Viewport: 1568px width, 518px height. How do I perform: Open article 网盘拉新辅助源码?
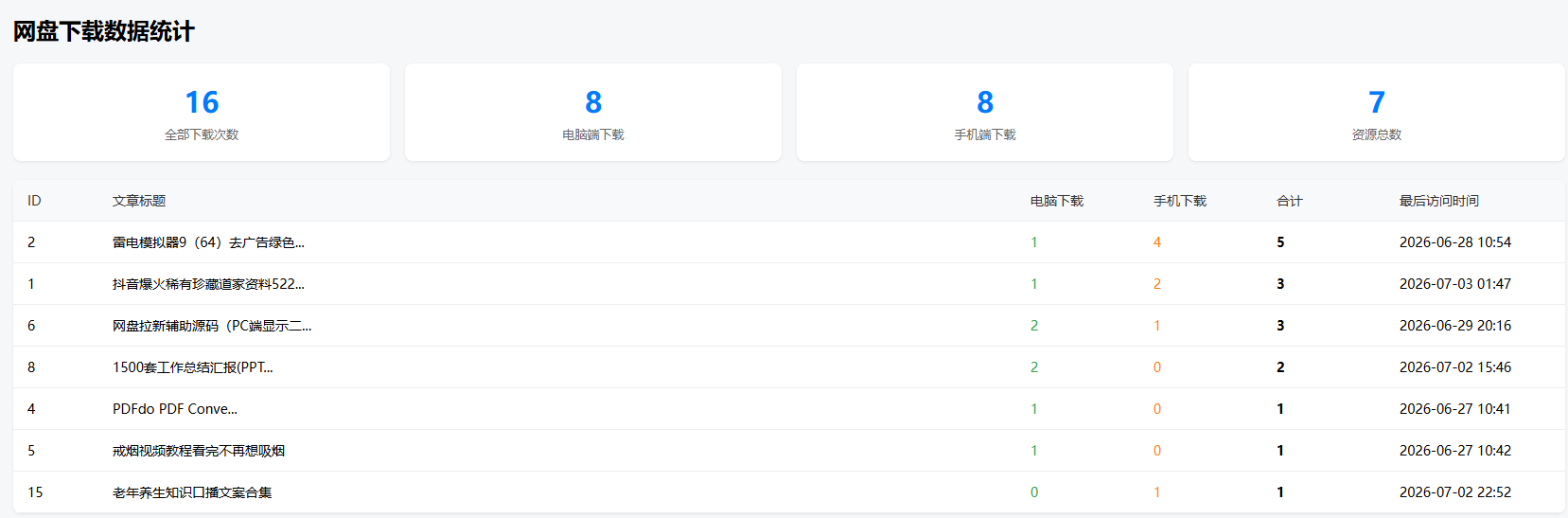pyautogui.click(x=212, y=326)
